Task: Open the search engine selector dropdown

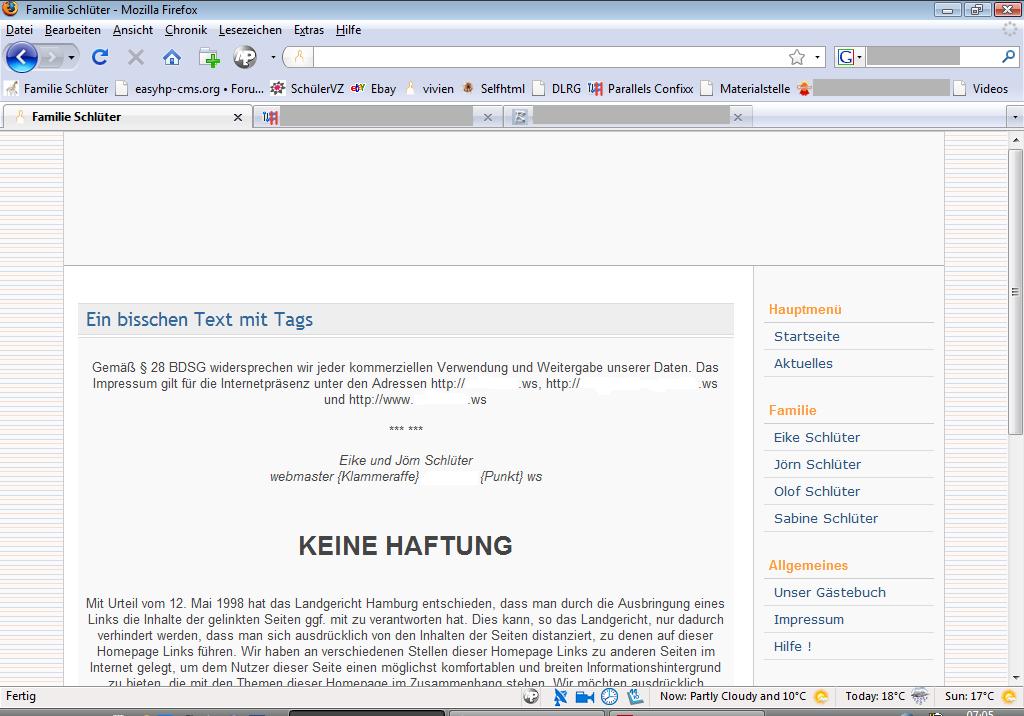Action: (x=850, y=57)
